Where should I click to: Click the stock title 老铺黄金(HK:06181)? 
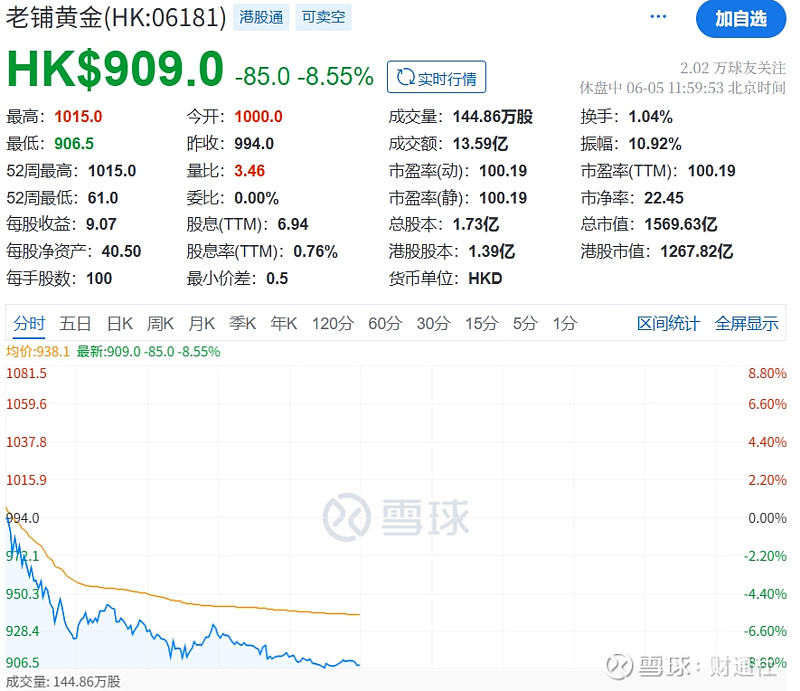[116, 18]
